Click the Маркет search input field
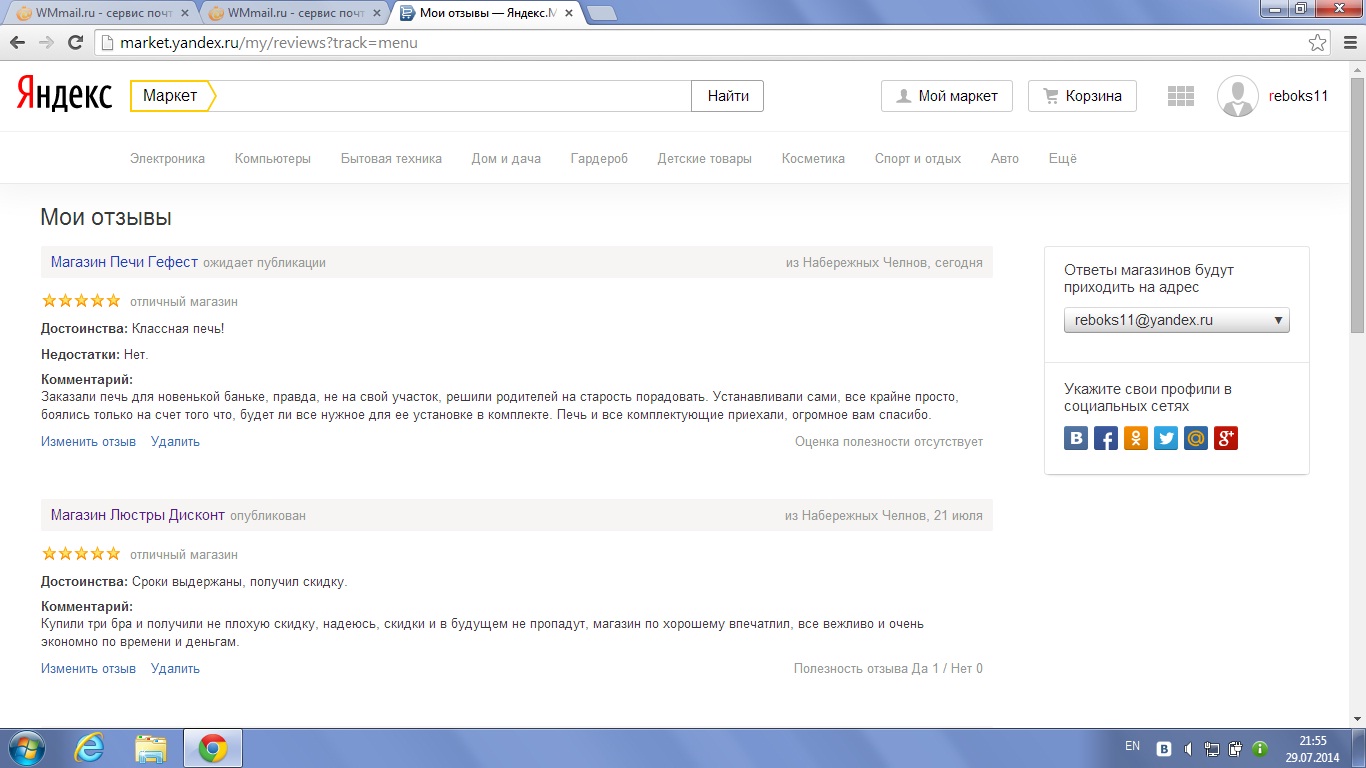This screenshot has height=768, width=1366. (x=452, y=96)
